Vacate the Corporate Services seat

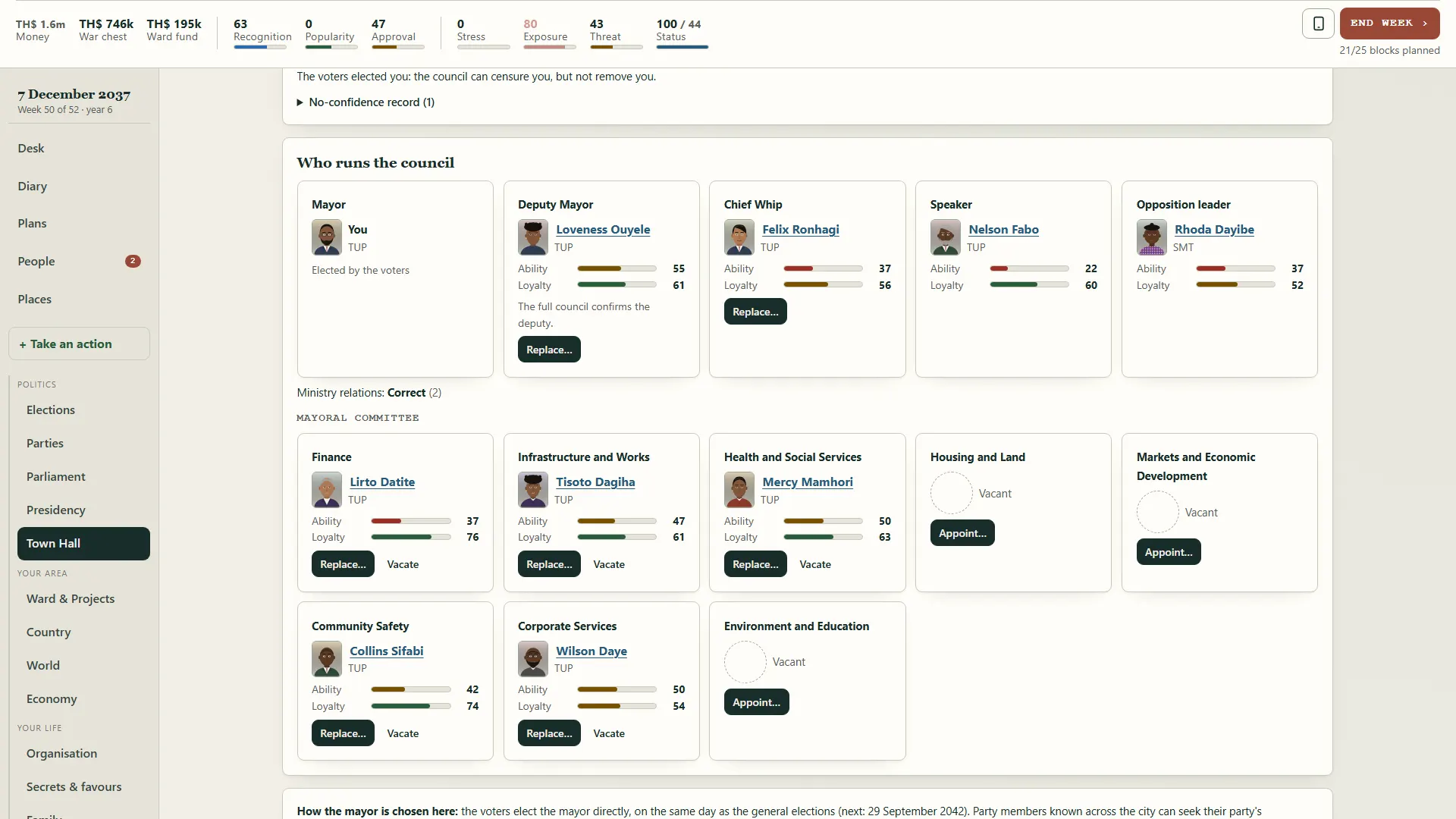tap(609, 733)
